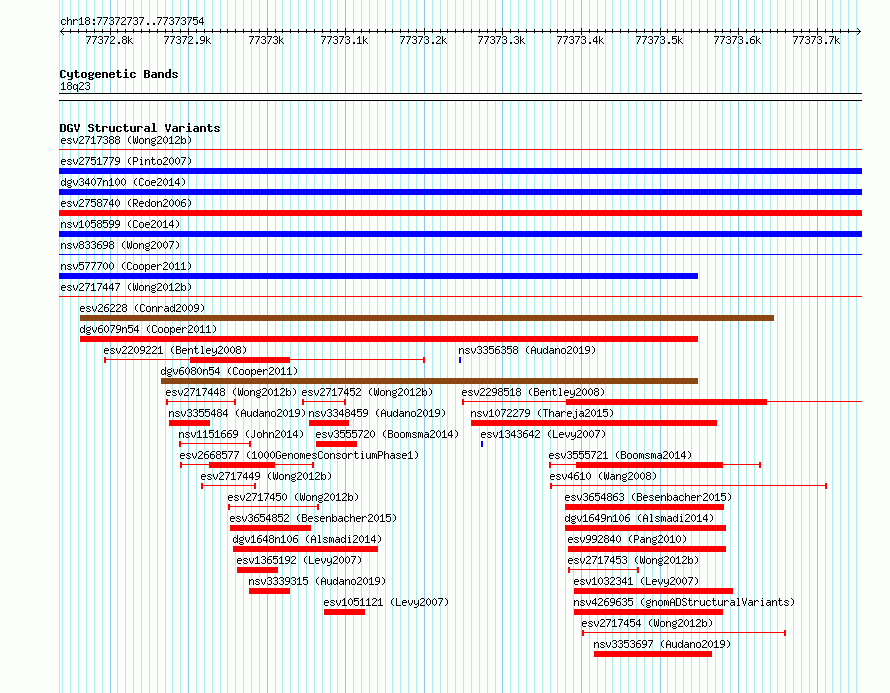Click esv2717454 (Wong2012b) variant label

647,623
